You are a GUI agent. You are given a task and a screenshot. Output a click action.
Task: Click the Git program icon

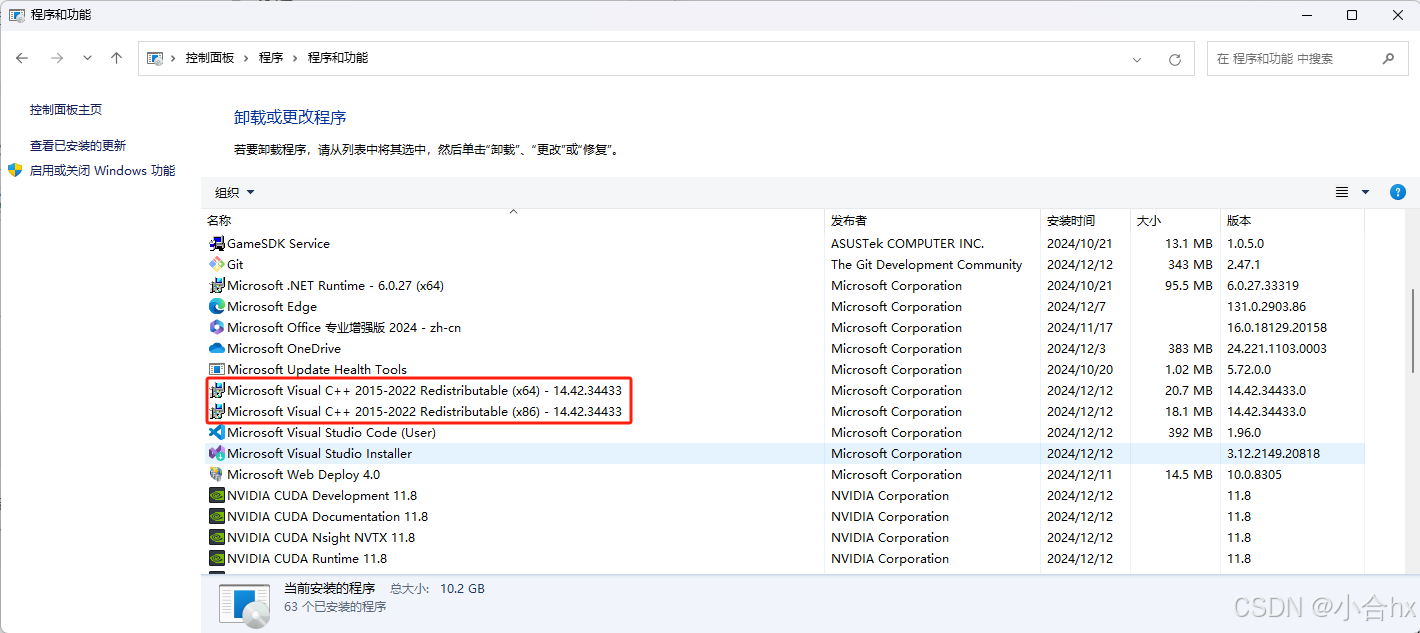coord(217,264)
